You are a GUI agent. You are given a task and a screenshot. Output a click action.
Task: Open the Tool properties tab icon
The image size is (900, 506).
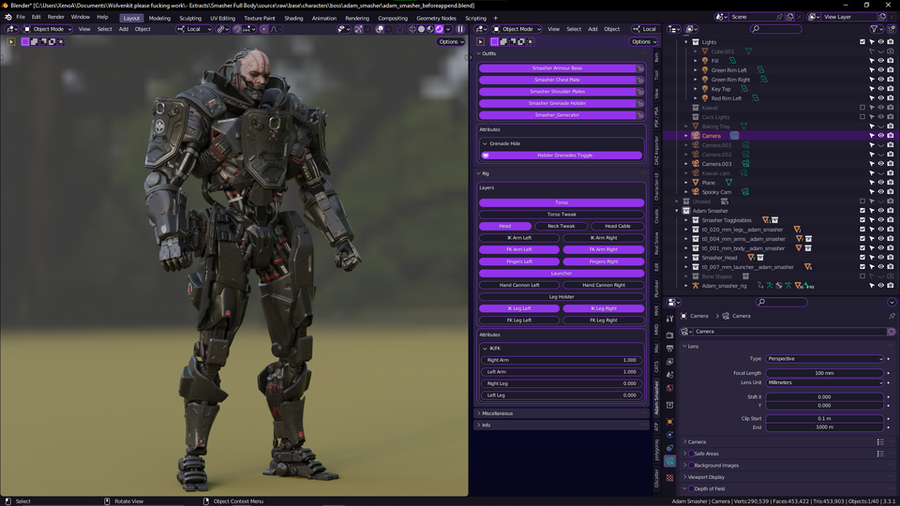(x=670, y=318)
